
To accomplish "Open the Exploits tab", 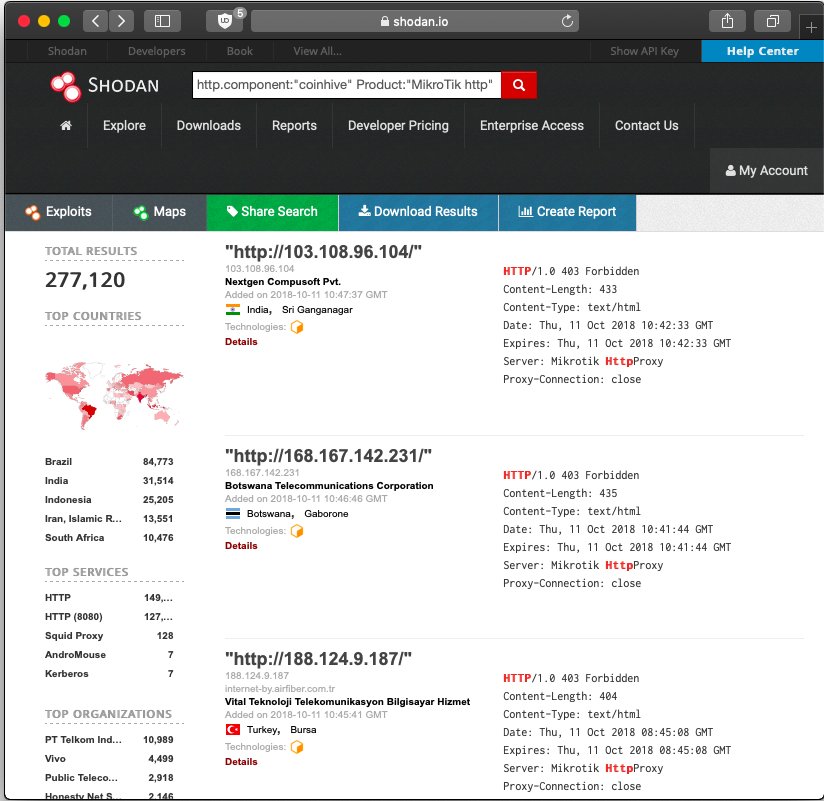I will click(58, 212).
